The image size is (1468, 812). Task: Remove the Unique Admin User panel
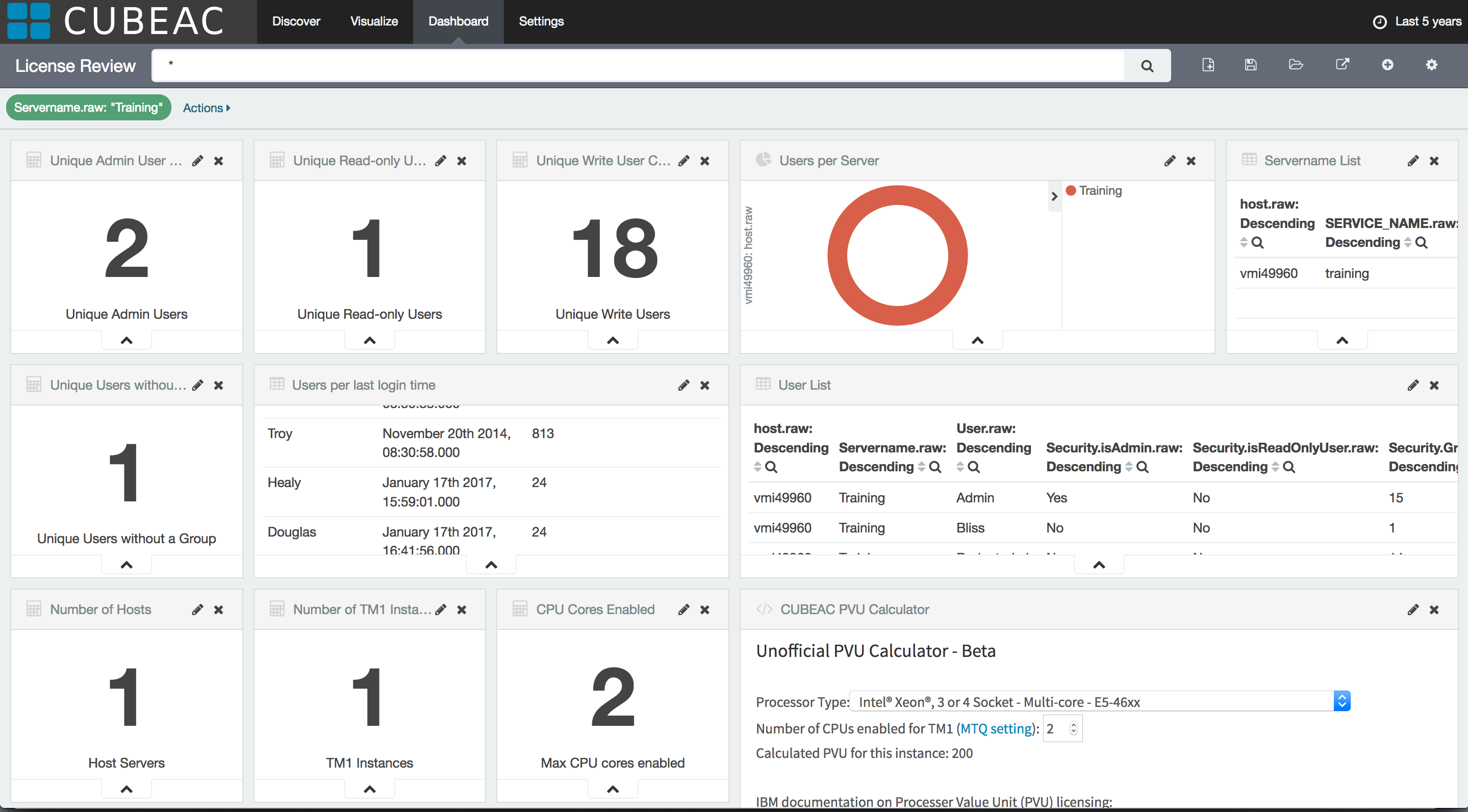[x=218, y=161]
